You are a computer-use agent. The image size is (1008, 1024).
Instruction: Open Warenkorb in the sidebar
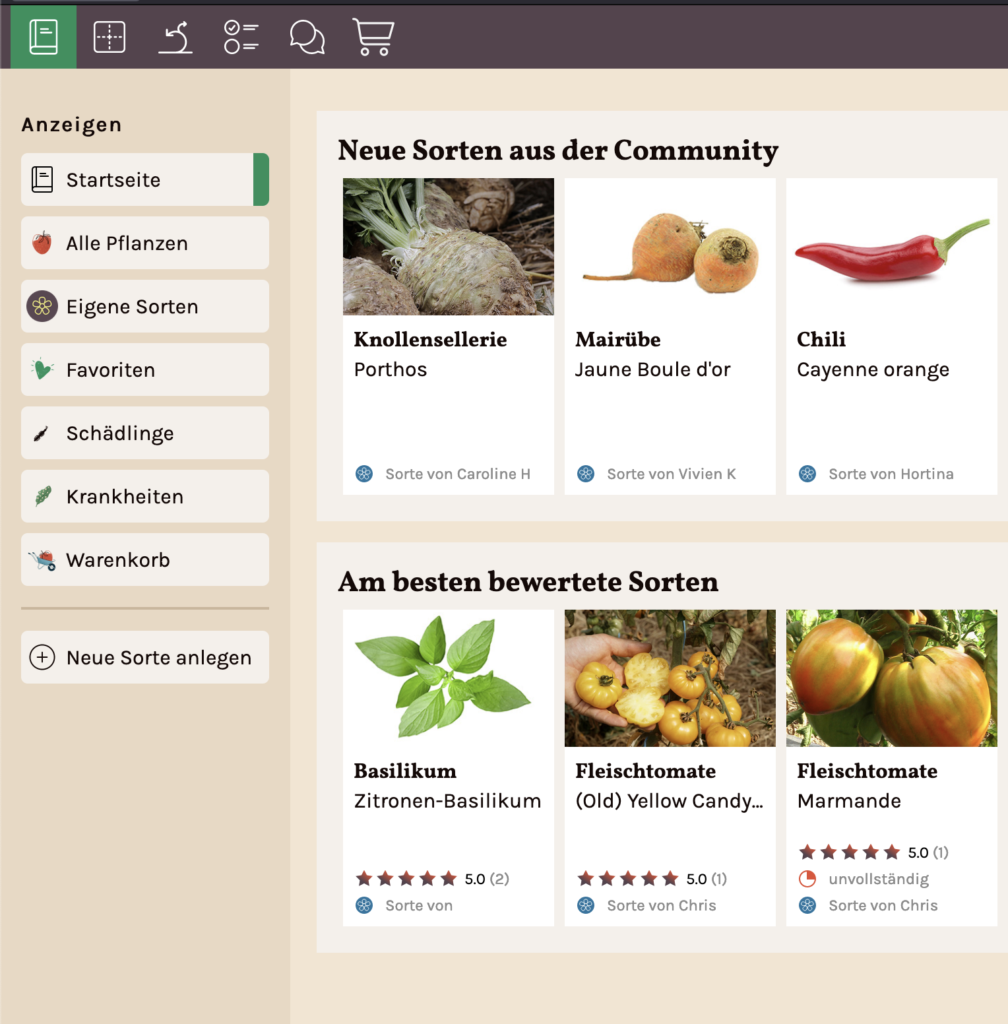[145, 560]
